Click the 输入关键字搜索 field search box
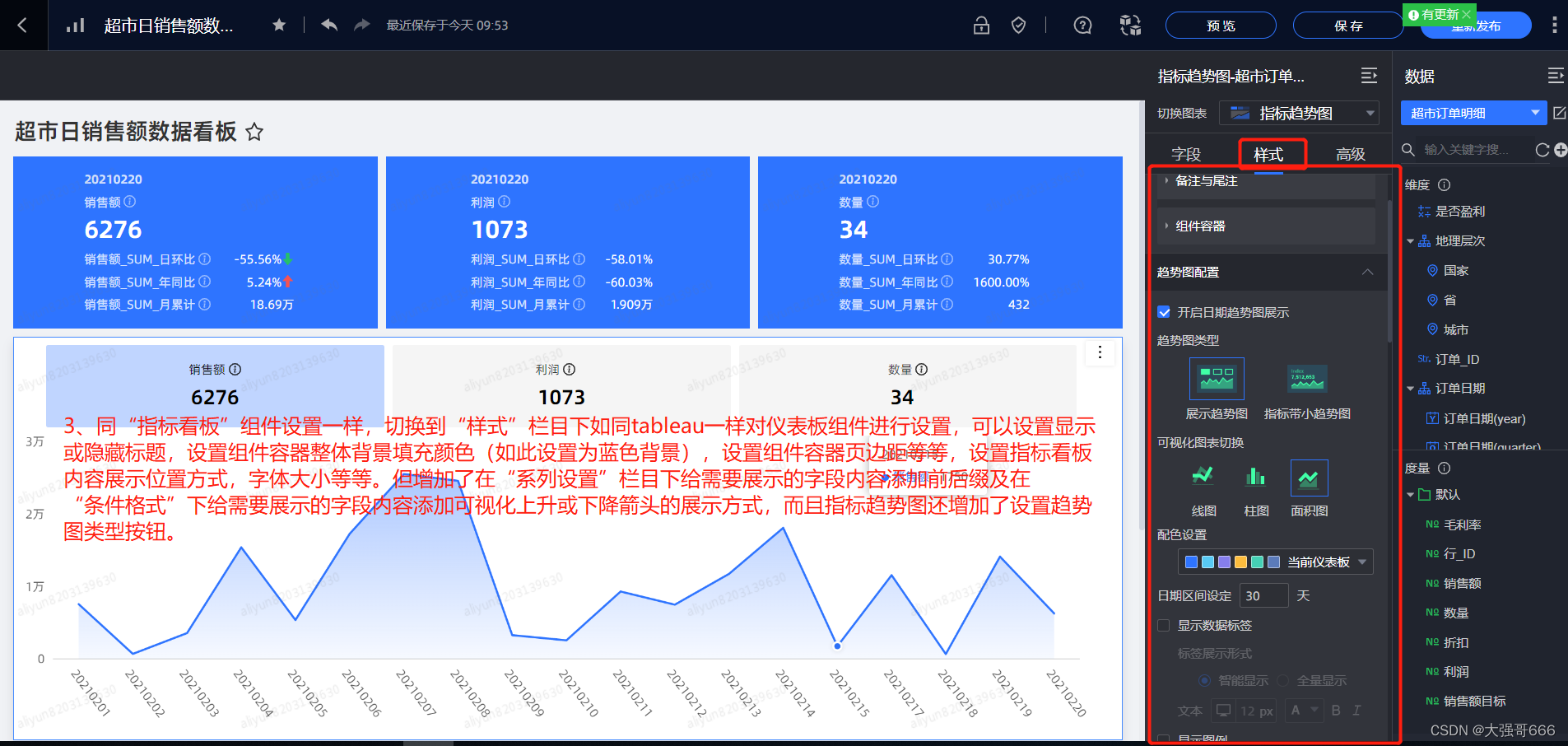Viewport: 1568px width, 746px height. pos(1468,150)
